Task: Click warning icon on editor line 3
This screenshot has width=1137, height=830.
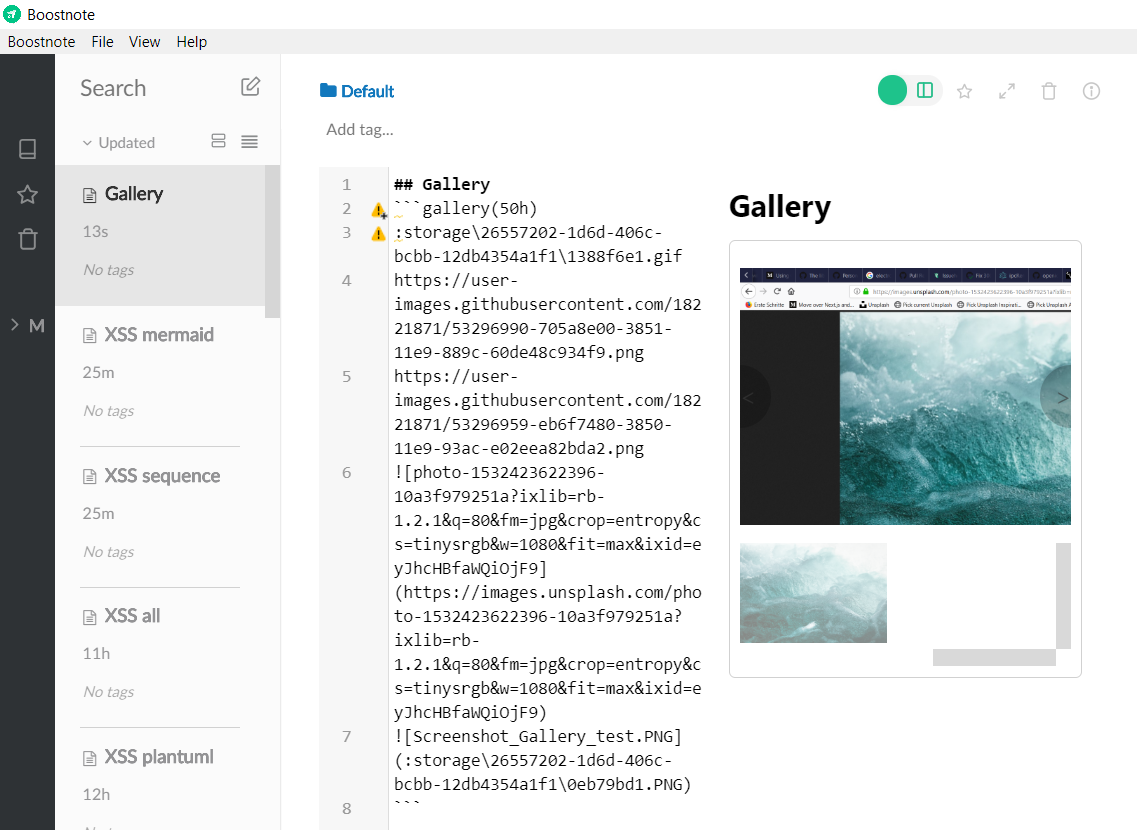Action: pos(378,234)
